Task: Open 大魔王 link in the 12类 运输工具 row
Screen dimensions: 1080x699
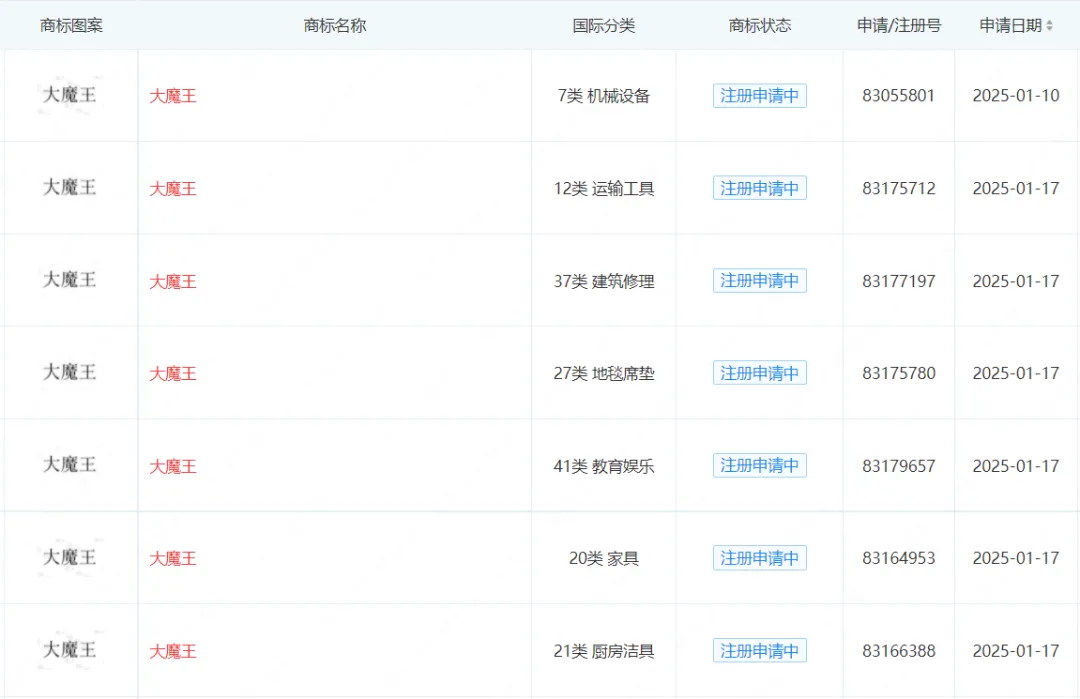Action: tap(173, 189)
